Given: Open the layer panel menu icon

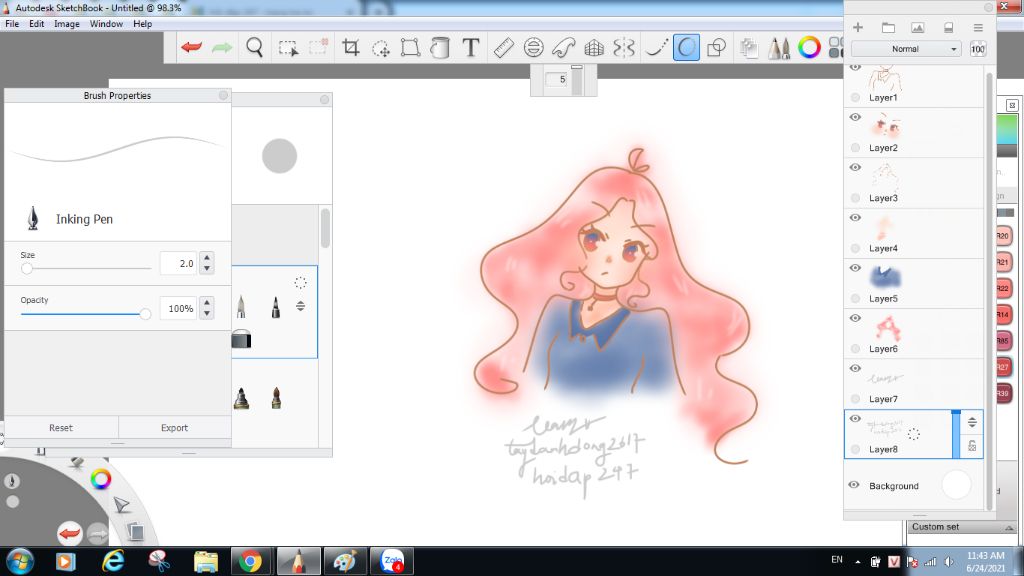Looking at the screenshot, I should tap(978, 27).
